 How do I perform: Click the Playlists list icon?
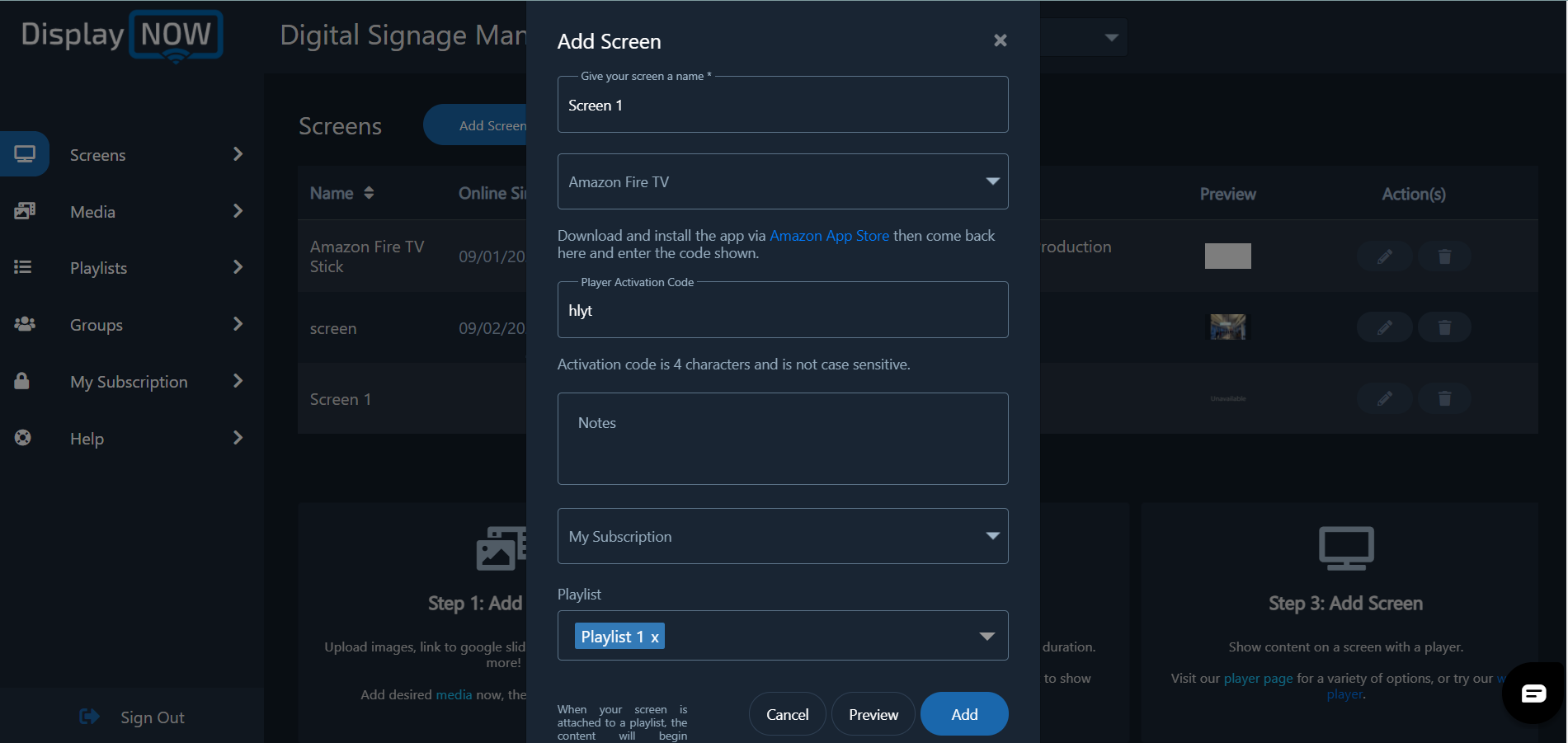point(23,267)
